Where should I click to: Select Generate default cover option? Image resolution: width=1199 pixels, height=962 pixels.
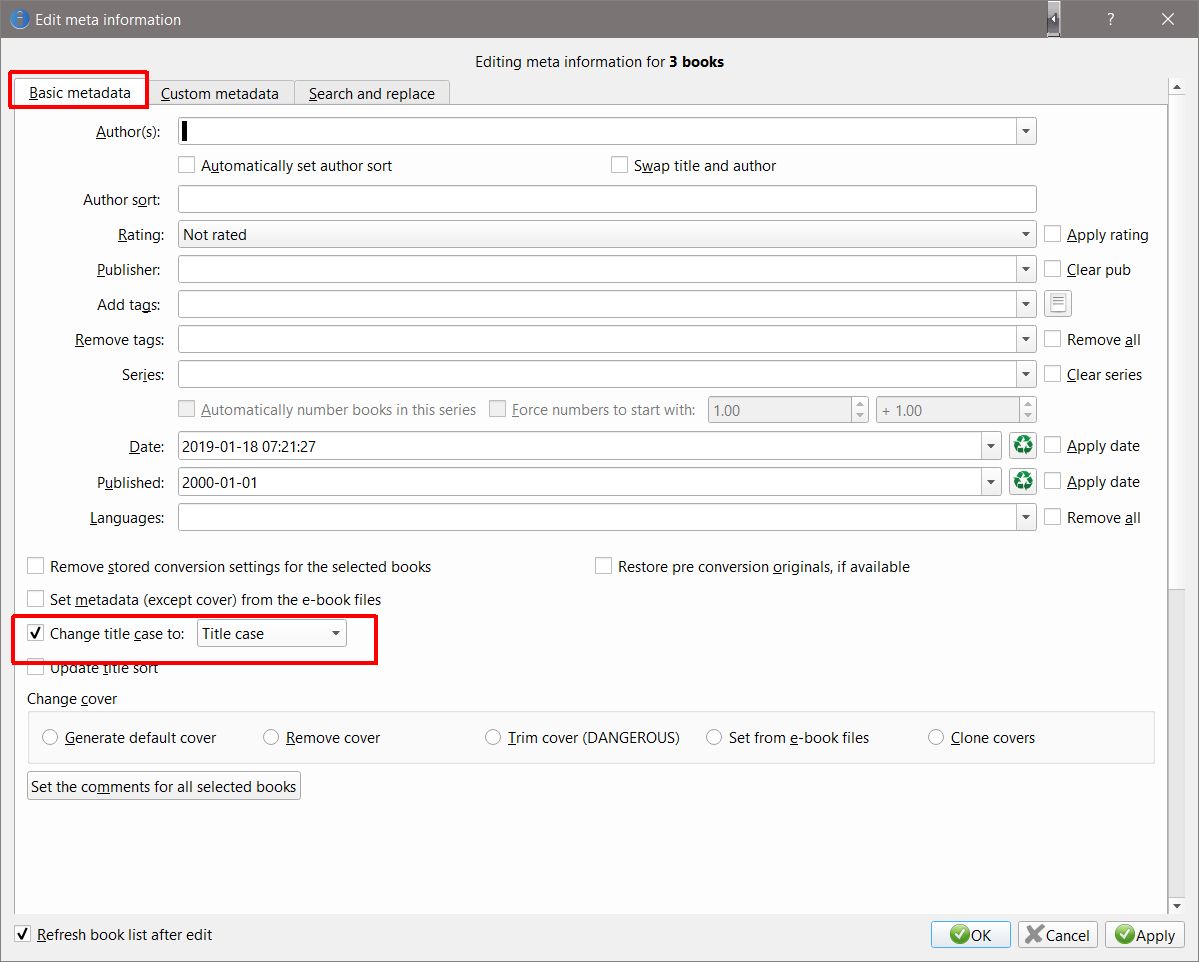(50, 737)
